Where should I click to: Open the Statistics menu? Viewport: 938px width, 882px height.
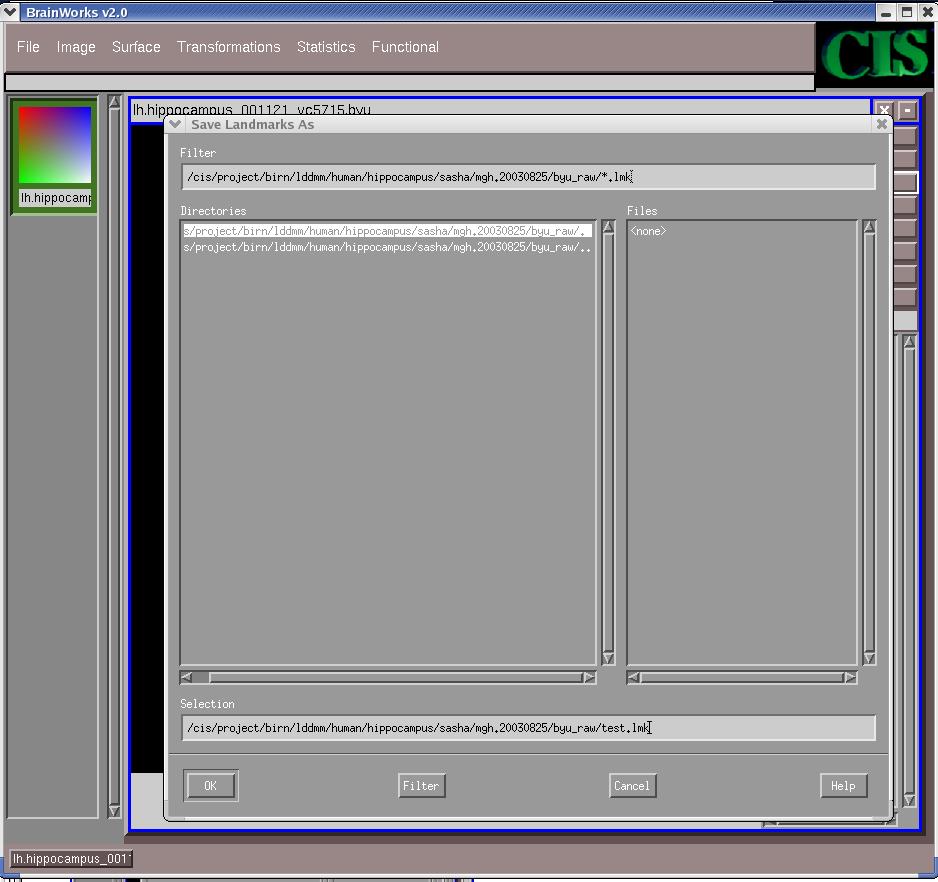coord(326,47)
